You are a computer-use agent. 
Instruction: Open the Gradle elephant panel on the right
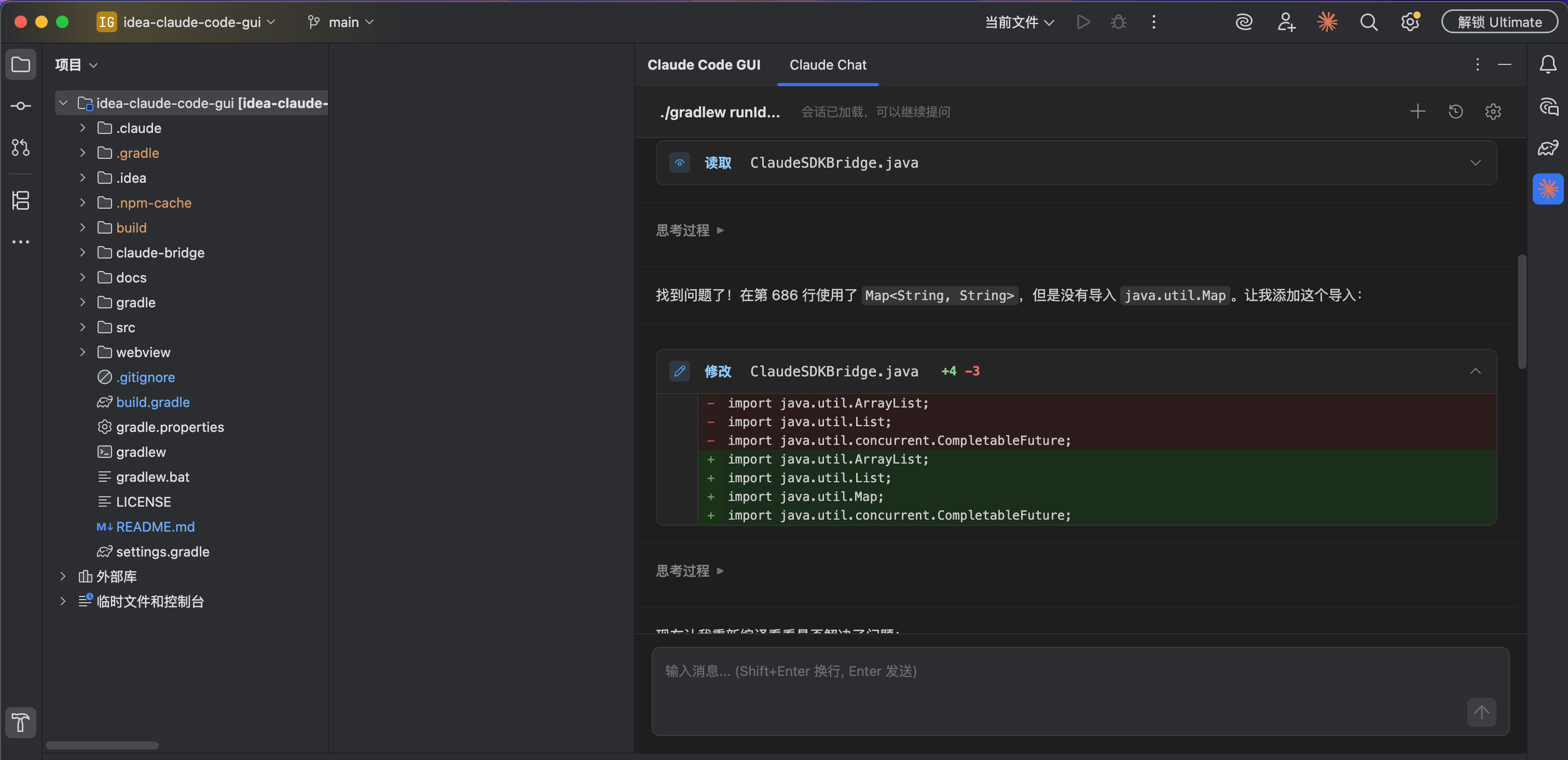pos(1549,147)
